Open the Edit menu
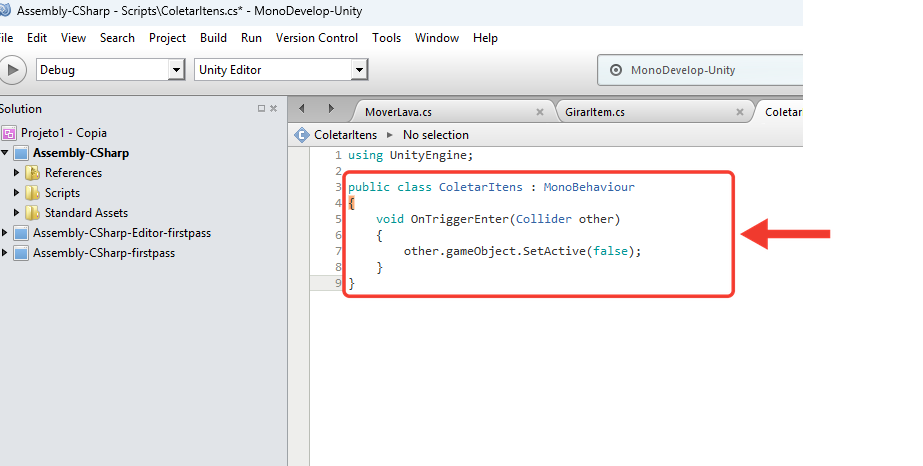 [x=36, y=38]
